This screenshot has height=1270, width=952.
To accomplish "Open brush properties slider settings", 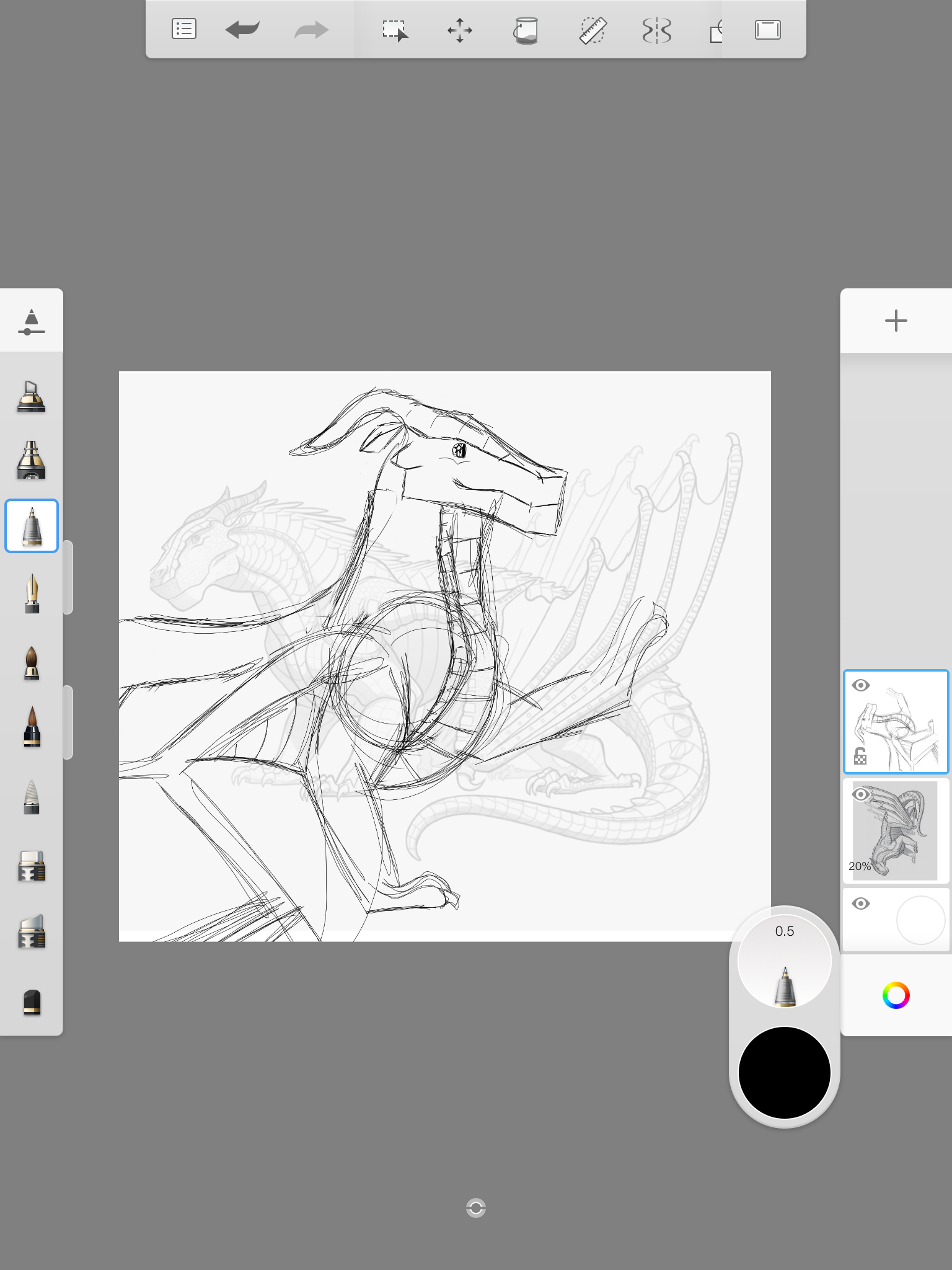I will pyautogui.click(x=32, y=321).
